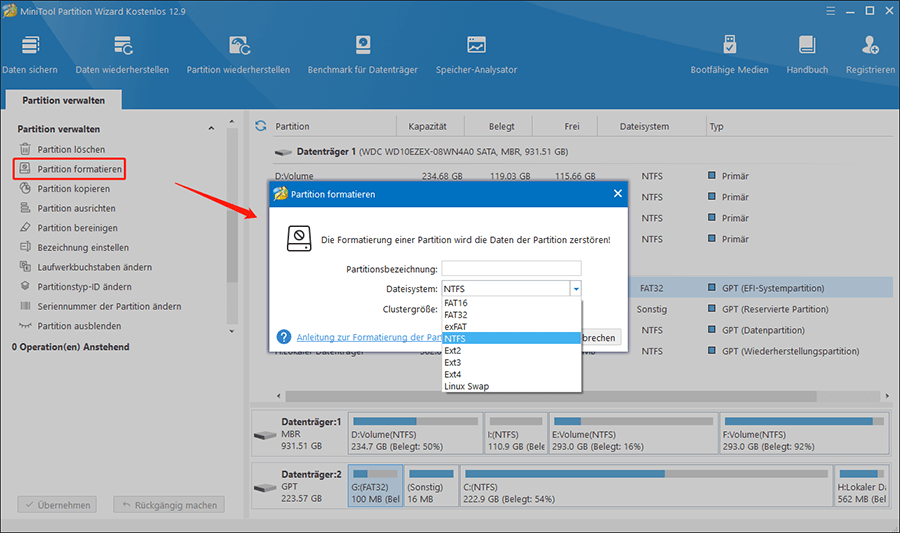Click the Abbrechen button in dialog

pyautogui.click(x=601, y=337)
